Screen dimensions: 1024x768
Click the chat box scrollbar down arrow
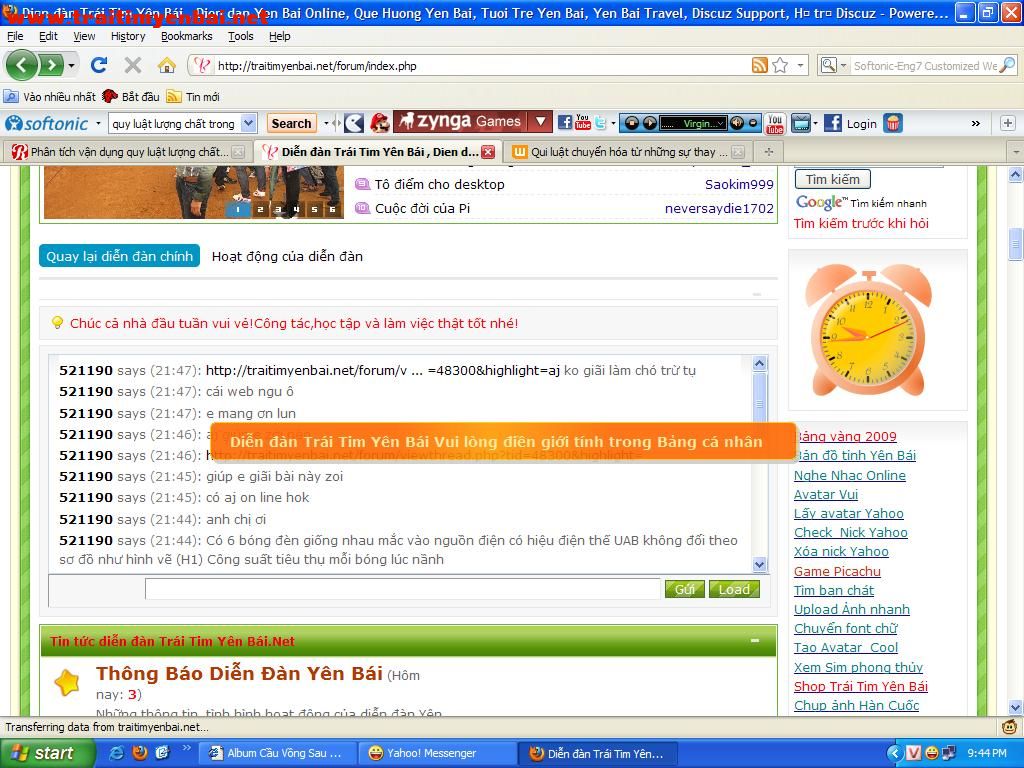point(760,565)
